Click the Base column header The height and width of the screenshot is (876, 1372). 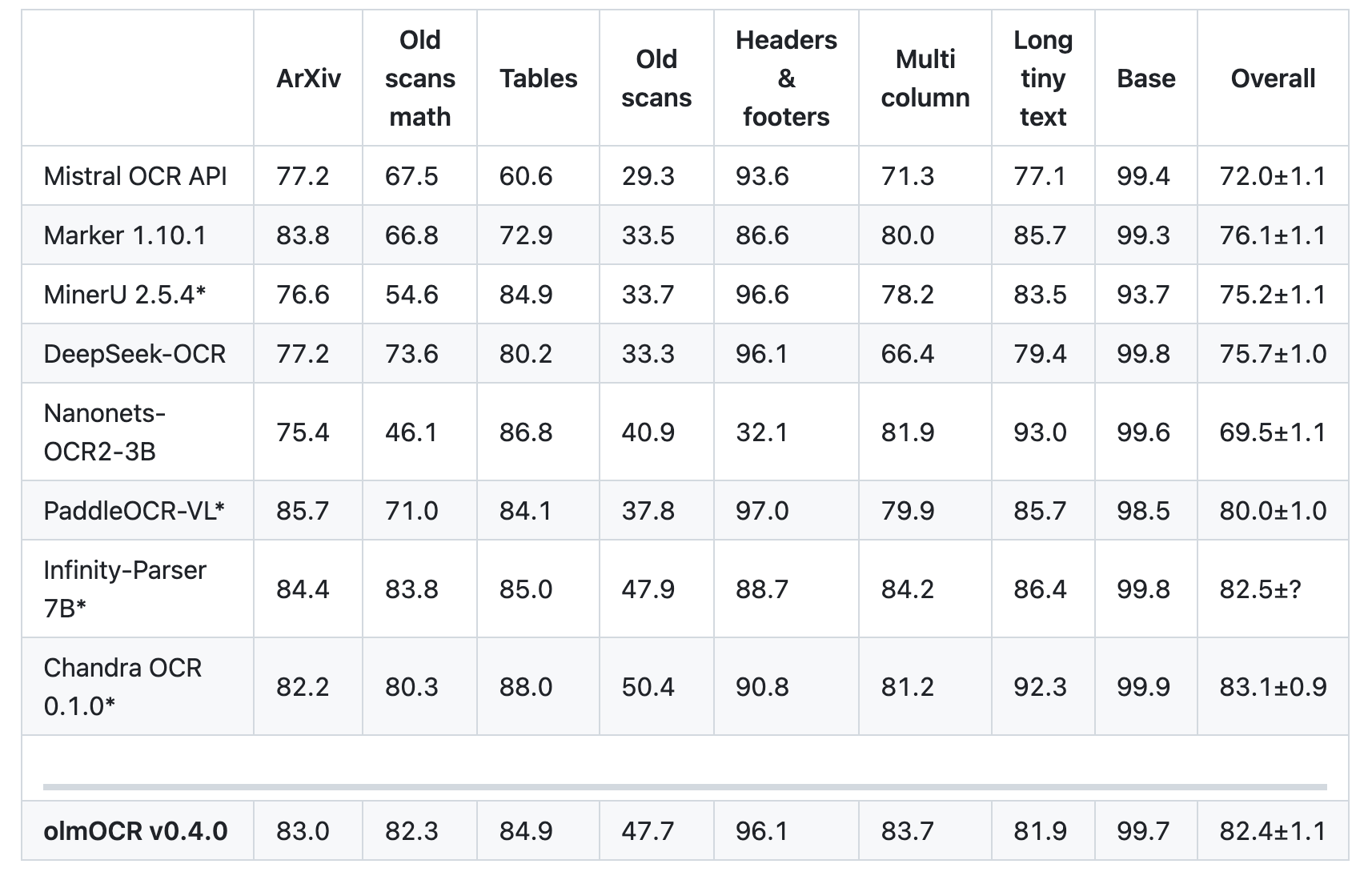tap(1145, 78)
